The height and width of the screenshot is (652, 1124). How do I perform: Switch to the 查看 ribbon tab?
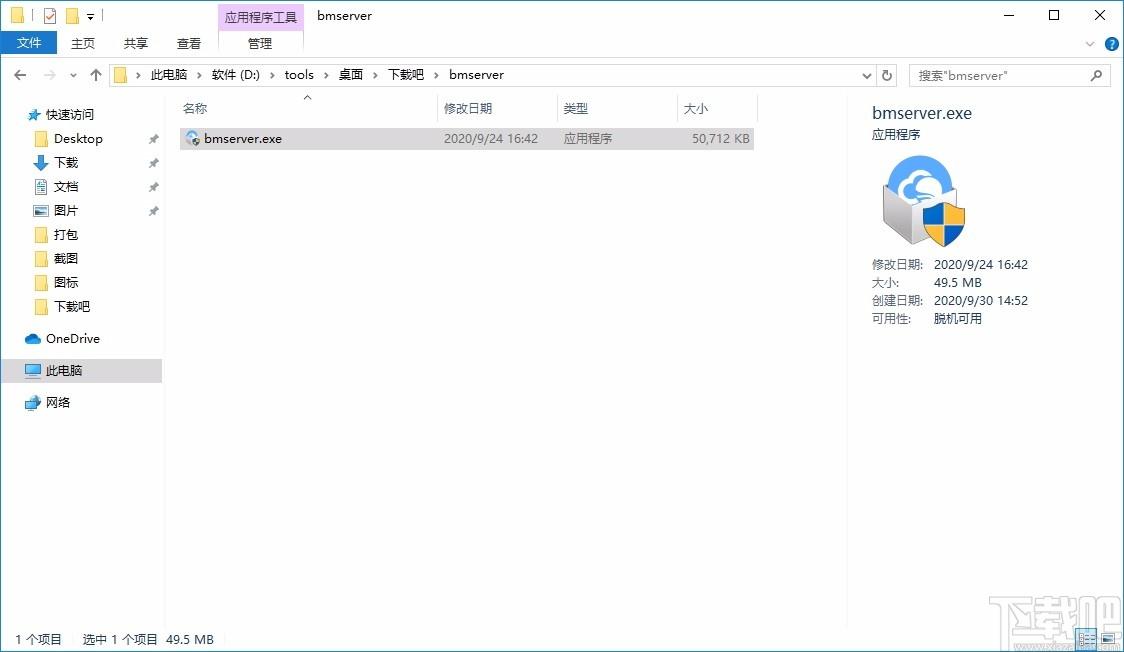(189, 43)
